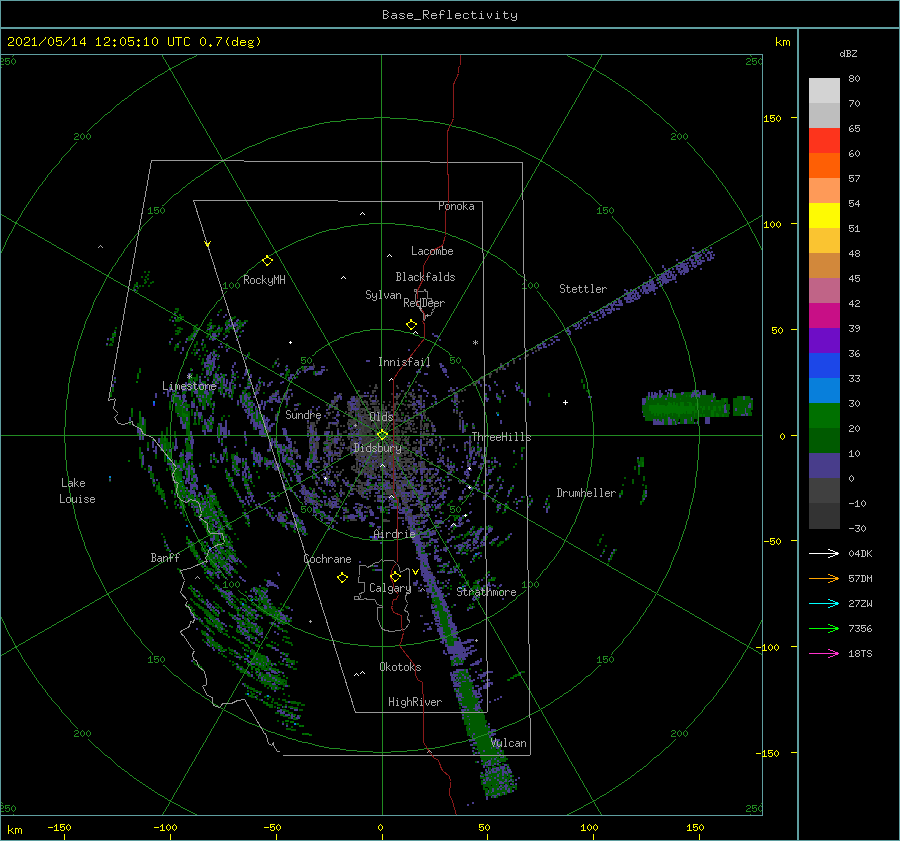Screen dimensions: 900x841
Task: Click the Lacombe label
Action: click(432, 251)
